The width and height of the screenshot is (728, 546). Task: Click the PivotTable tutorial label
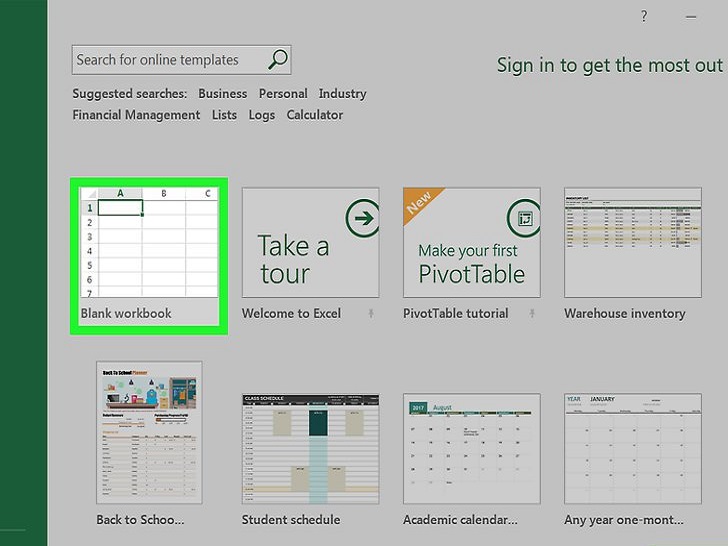[x=456, y=314]
